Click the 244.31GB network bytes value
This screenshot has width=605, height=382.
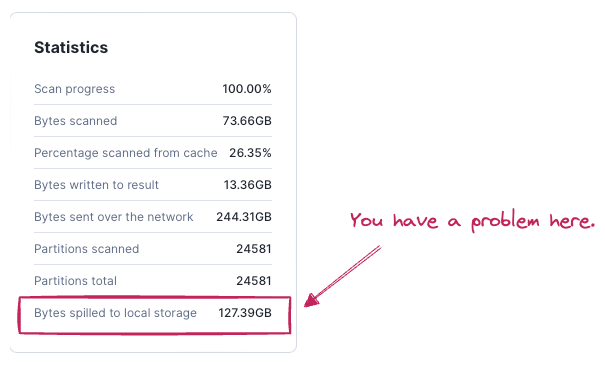tap(244, 217)
